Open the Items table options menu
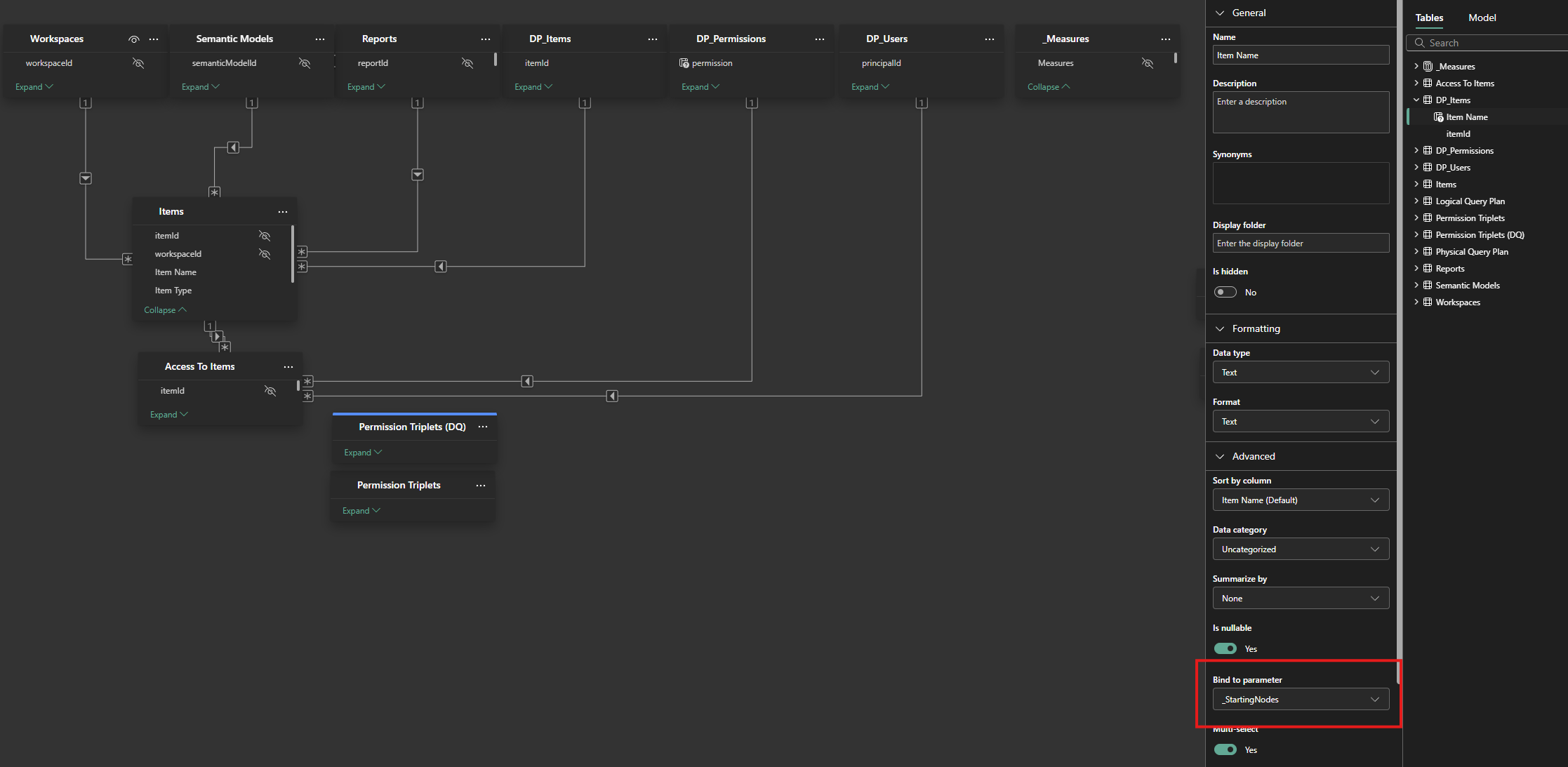Screen dimensions: 1568x767 (x=283, y=211)
